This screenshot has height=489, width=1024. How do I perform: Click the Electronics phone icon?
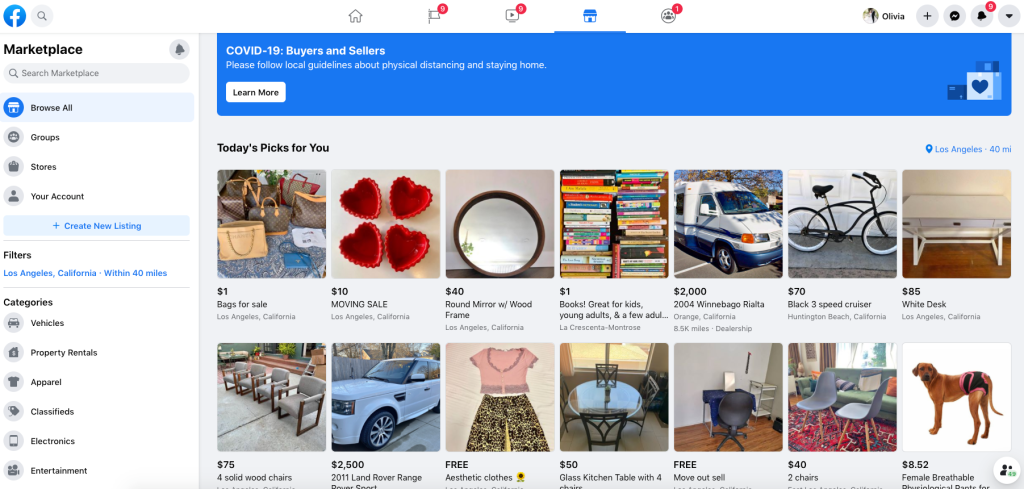coord(14,441)
